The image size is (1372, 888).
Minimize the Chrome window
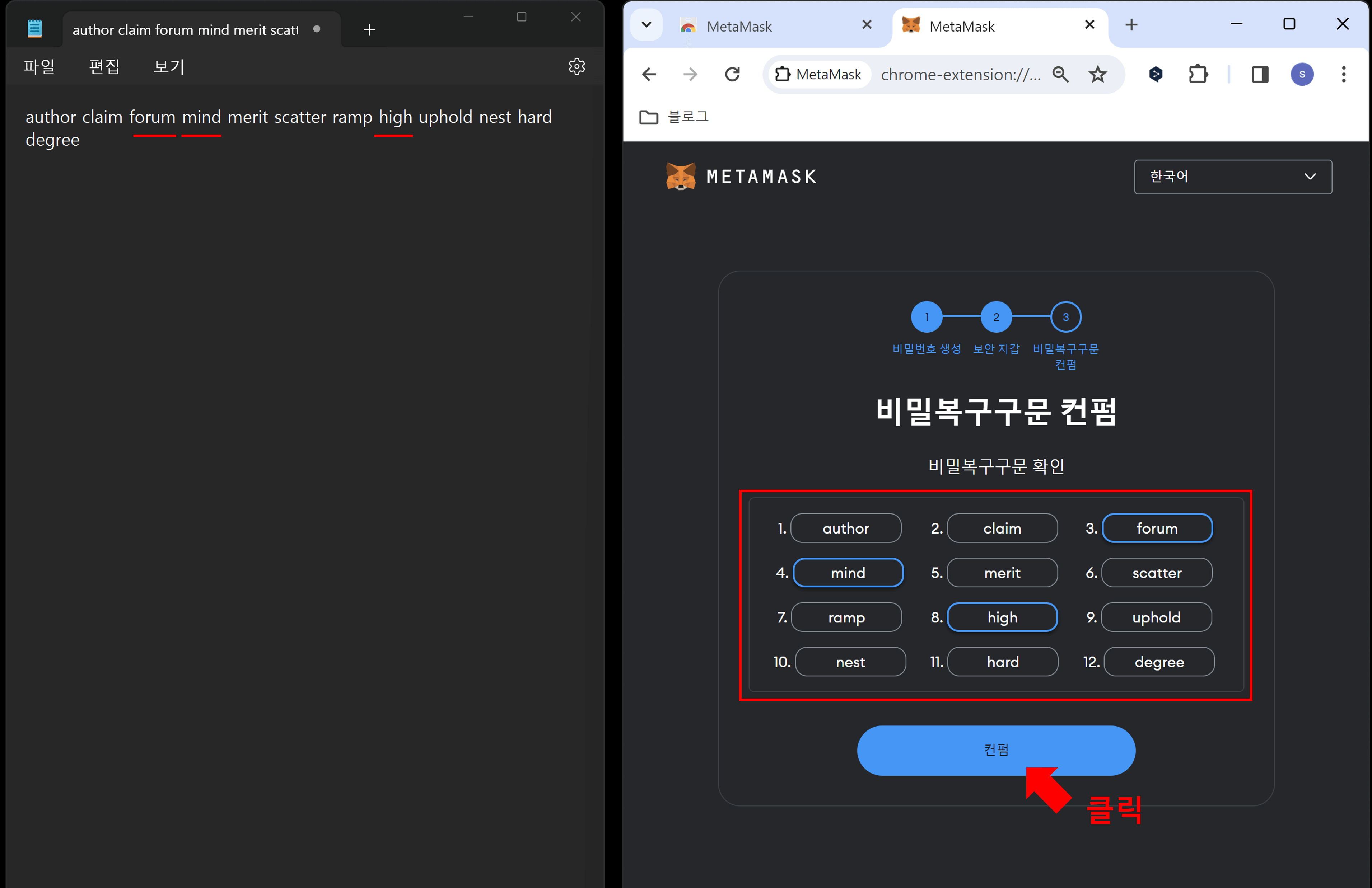(1236, 24)
